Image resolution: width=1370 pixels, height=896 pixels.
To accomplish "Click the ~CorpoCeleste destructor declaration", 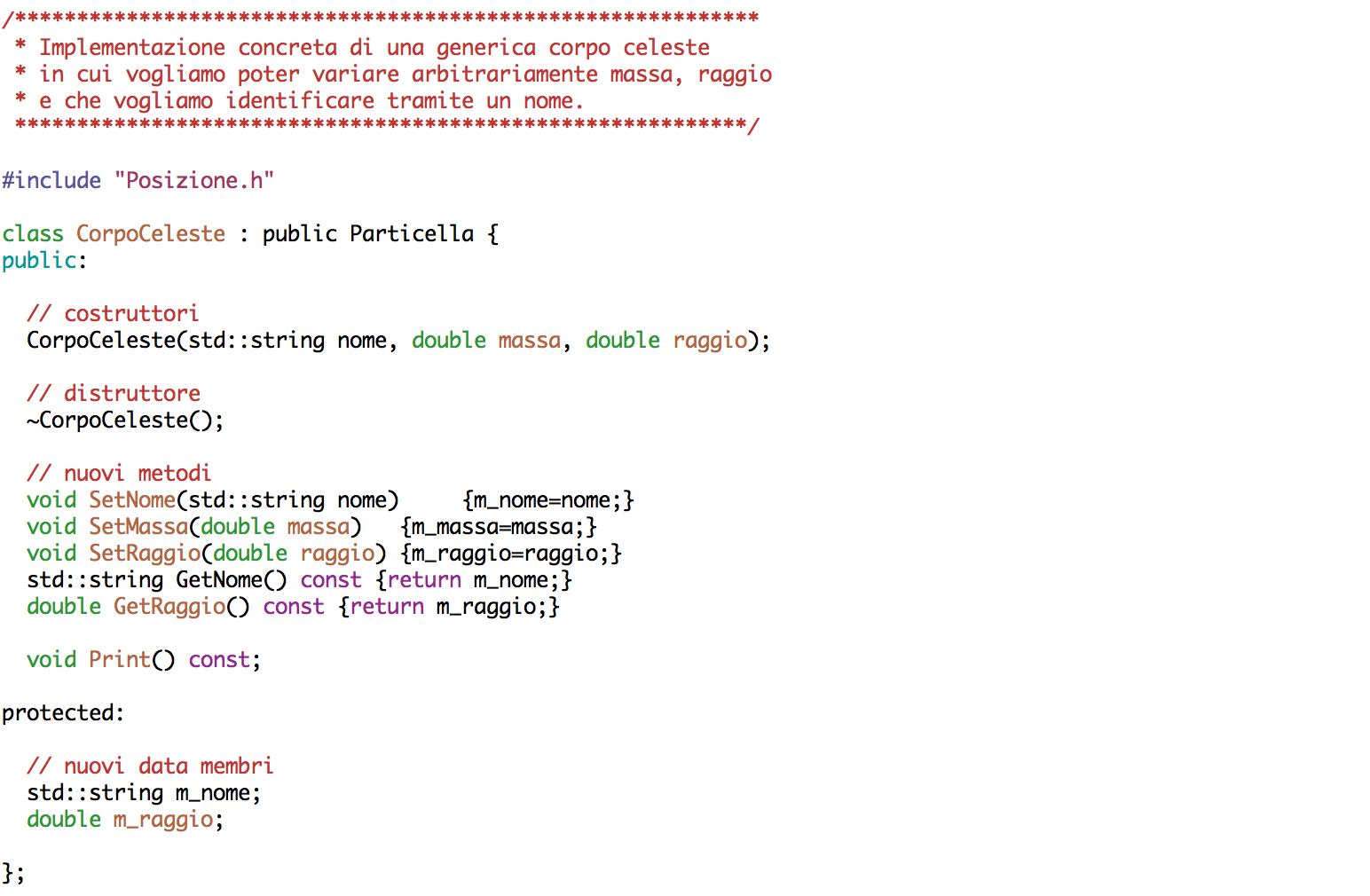I will click(x=124, y=420).
